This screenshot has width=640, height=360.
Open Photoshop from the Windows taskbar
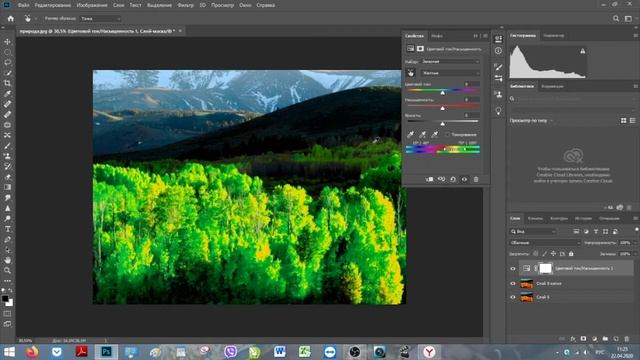(x=106, y=352)
